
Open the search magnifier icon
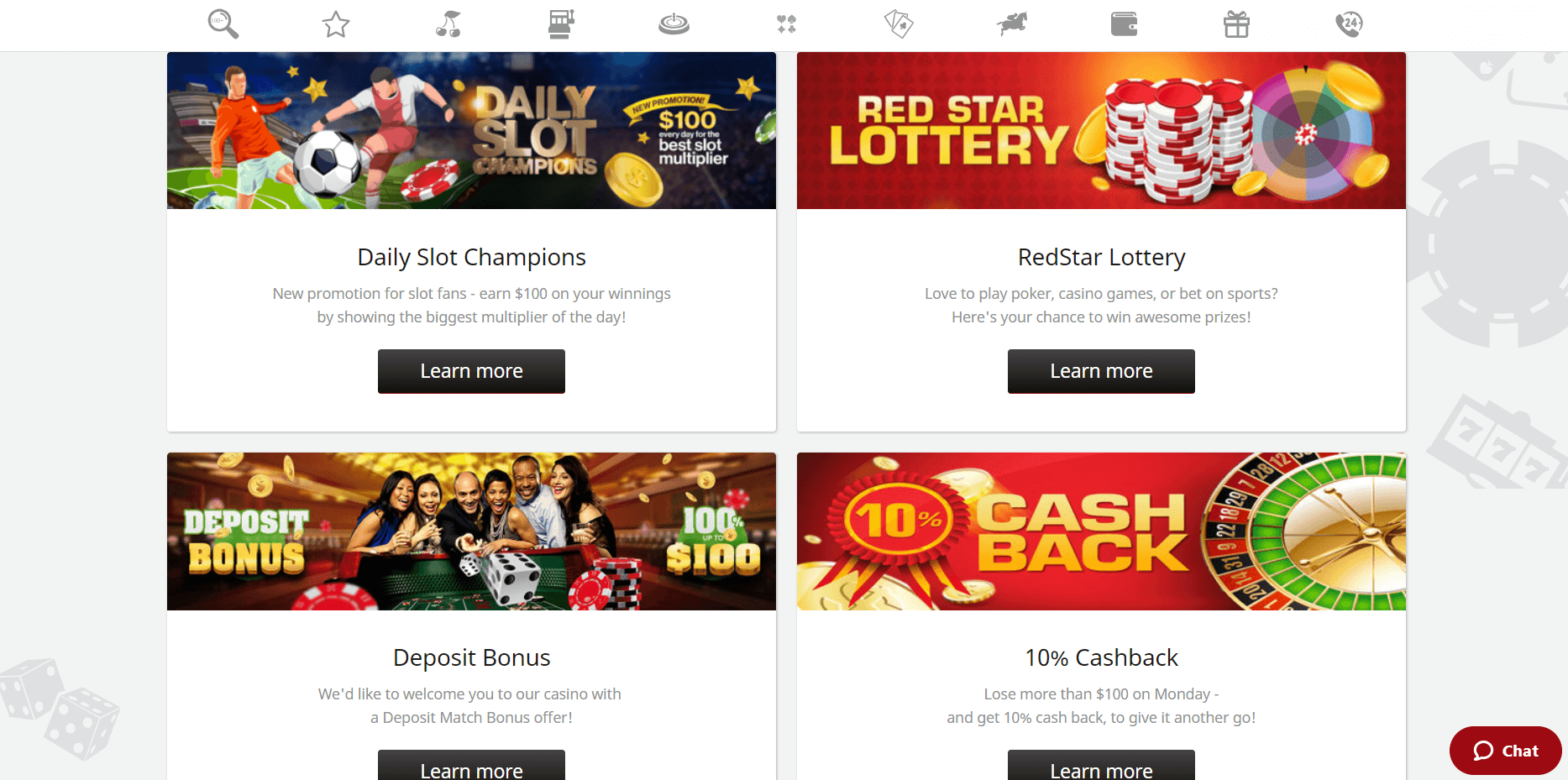tap(223, 24)
